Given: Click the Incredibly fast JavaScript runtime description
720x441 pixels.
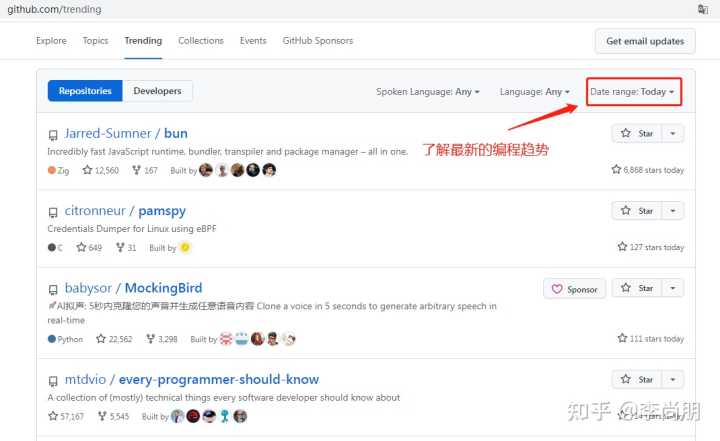Looking at the screenshot, I should [x=227, y=152].
